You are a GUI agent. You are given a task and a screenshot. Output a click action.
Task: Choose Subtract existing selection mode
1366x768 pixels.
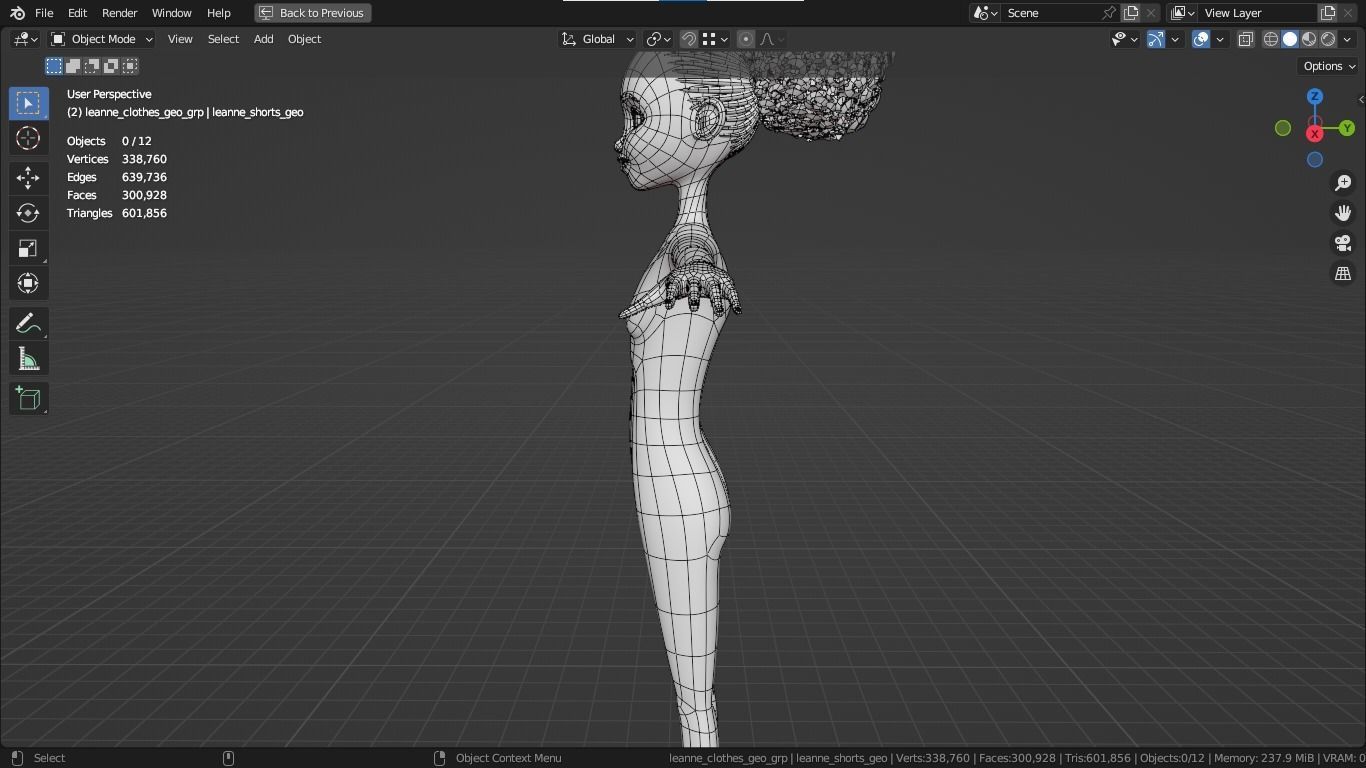tap(92, 66)
